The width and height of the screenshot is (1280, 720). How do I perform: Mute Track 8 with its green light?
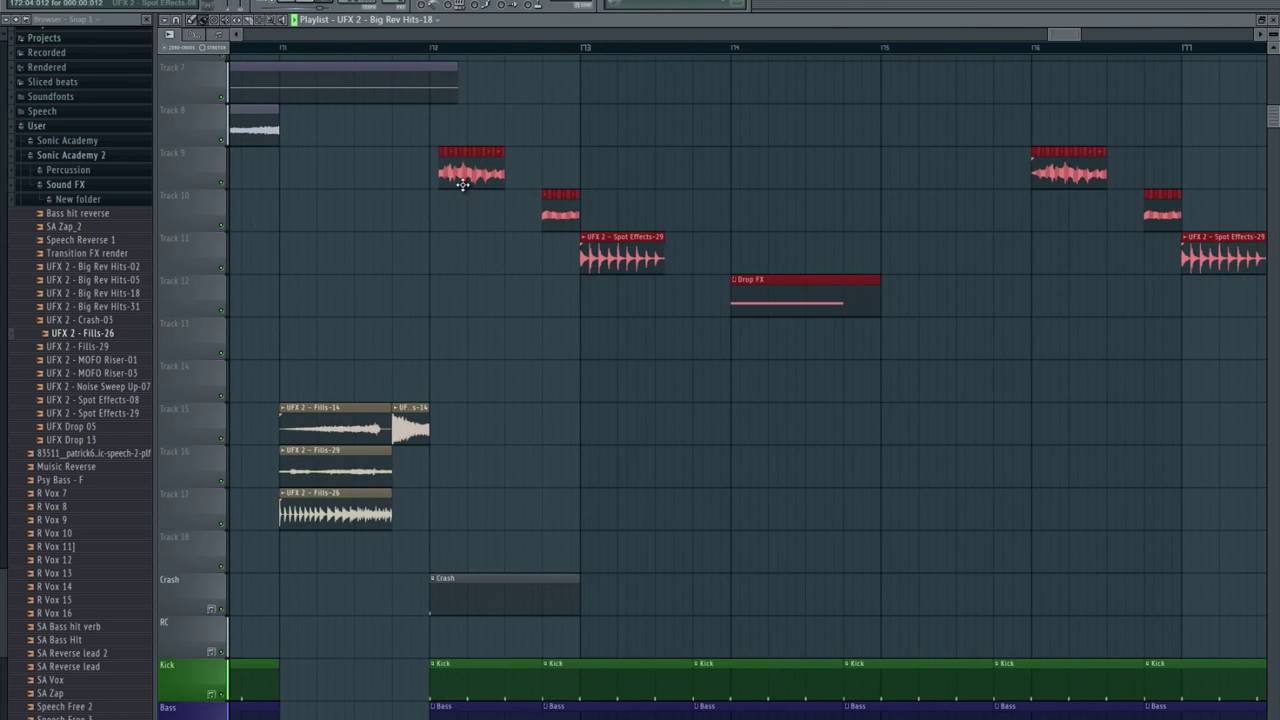pos(221,140)
